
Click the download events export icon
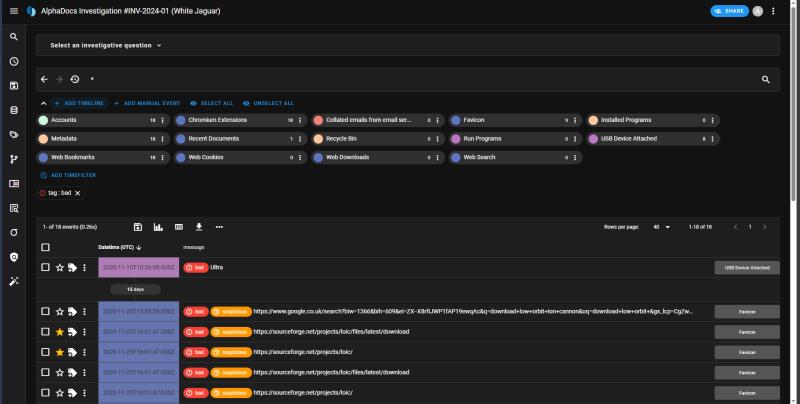[x=198, y=227]
